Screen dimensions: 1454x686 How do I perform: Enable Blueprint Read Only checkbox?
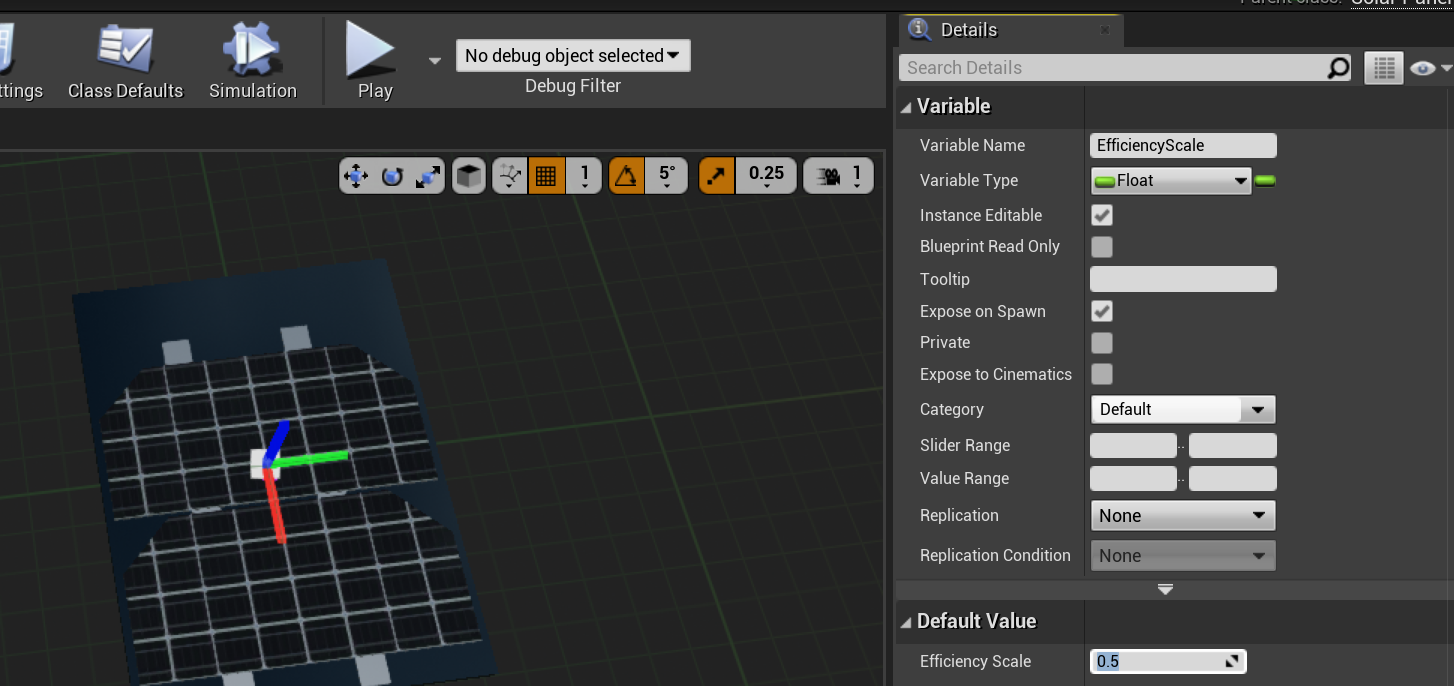pyautogui.click(x=1102, y=247)
